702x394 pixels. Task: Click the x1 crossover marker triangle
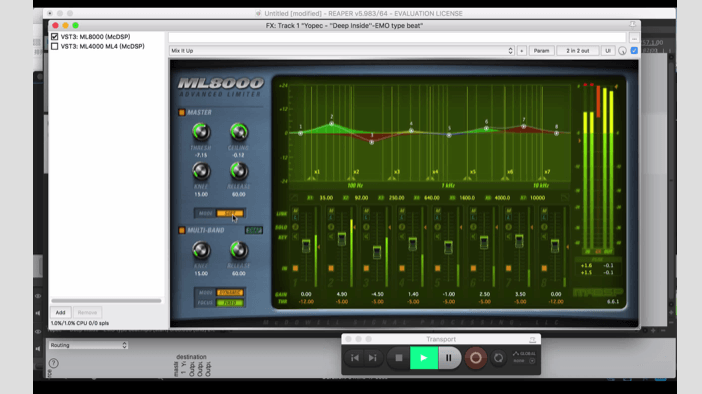[311, 178]
